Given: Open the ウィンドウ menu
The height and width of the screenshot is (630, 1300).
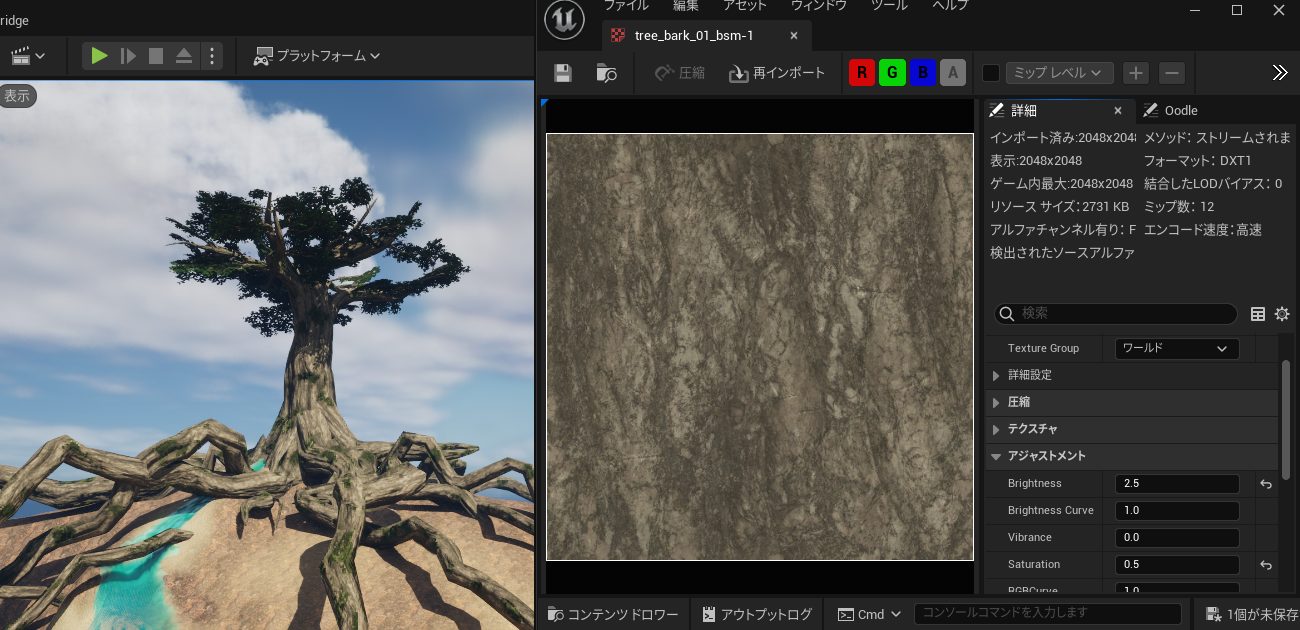Looking at the screenshot, I should [819, 6].
